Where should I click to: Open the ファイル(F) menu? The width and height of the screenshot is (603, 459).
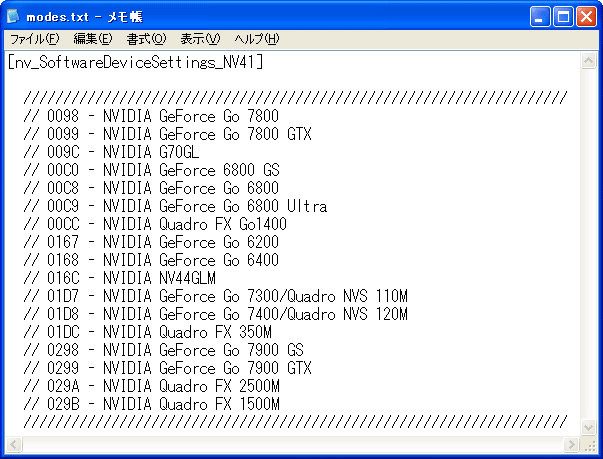[34, 39]
